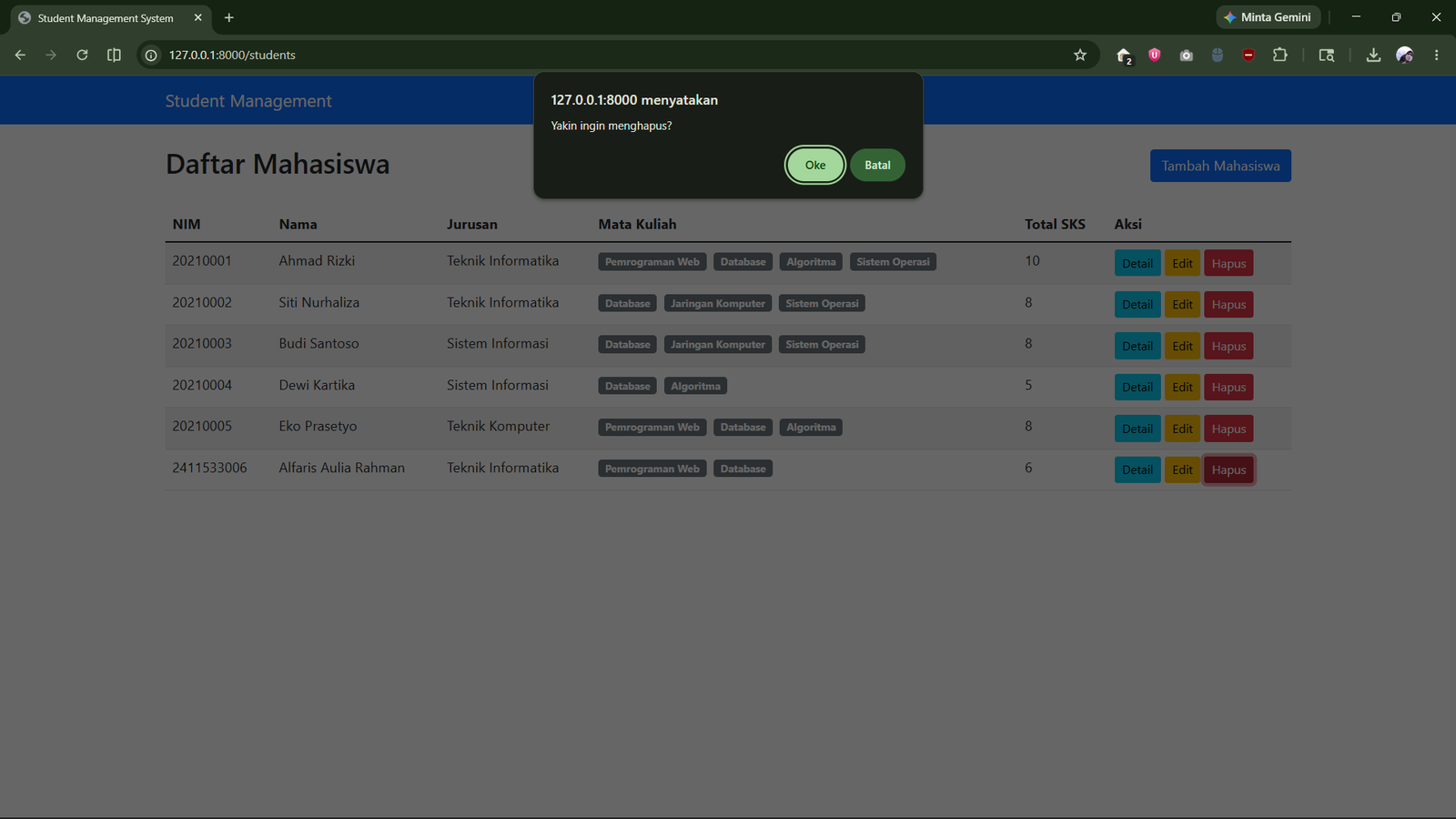Screen dimensions: 1456x819
Task: Reload the page with the refresh icon
Action: pyautogui.click(x=82, y=55)
